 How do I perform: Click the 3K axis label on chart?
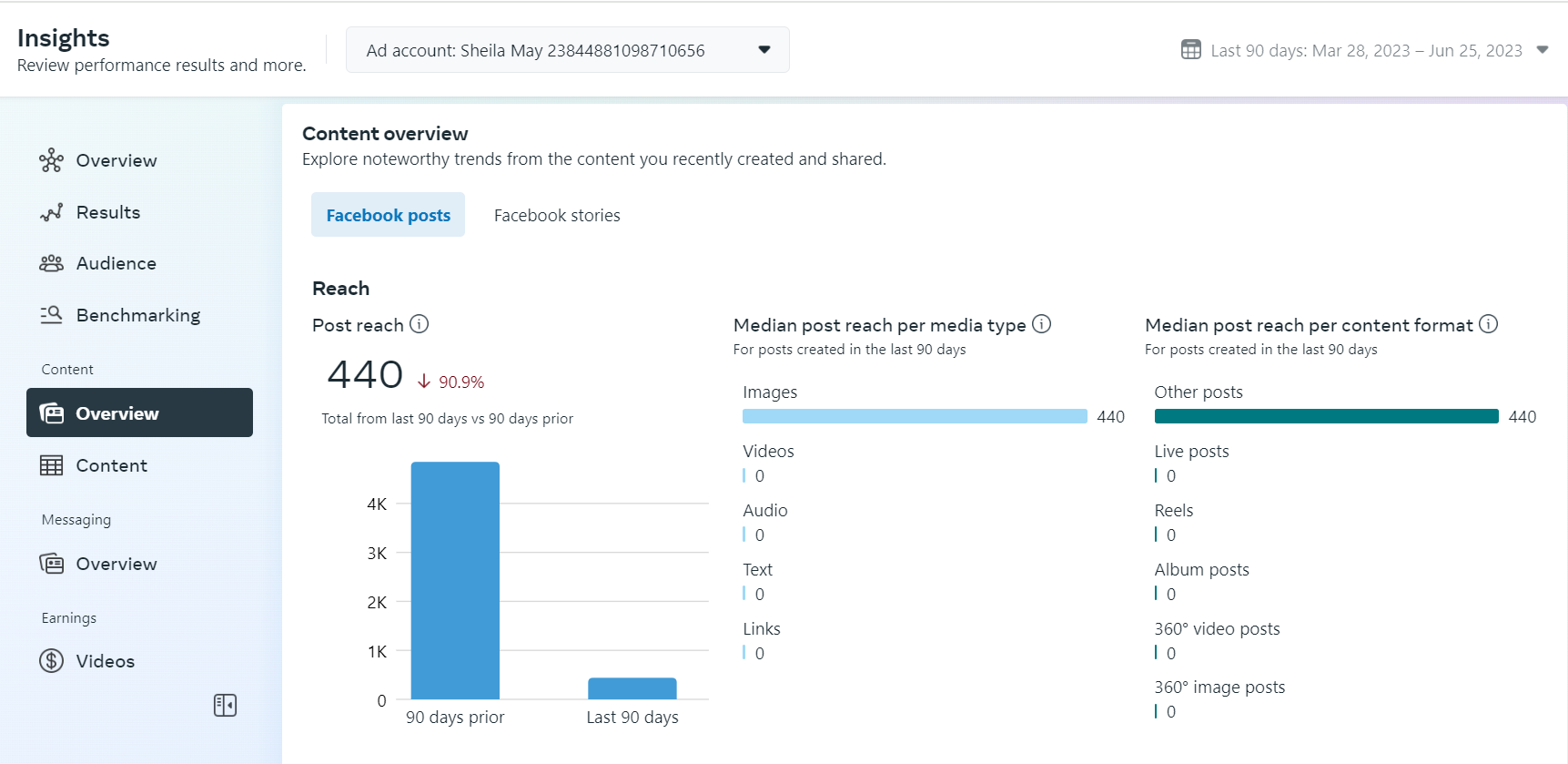pyautogui.click(x=377, y=554)
